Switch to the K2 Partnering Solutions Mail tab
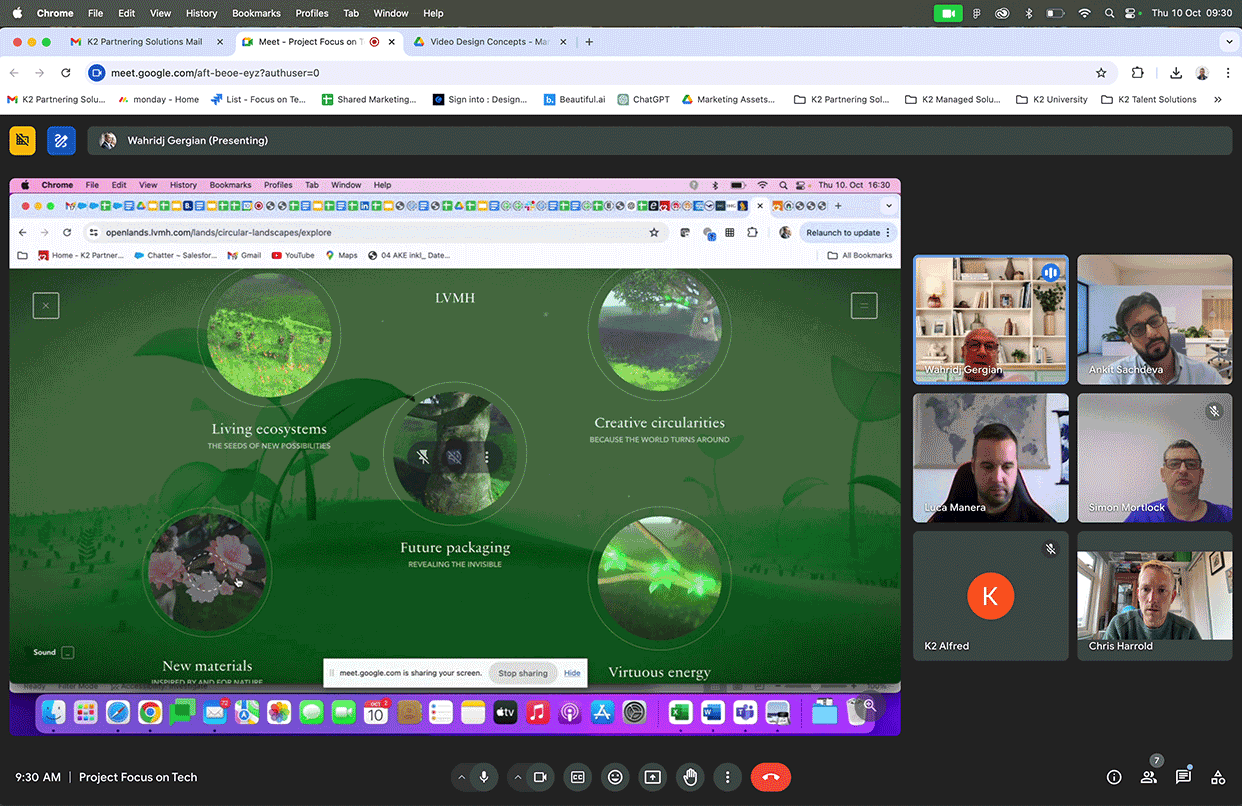The width and height of the screenshot is (1242, 806). pos(147,42)
